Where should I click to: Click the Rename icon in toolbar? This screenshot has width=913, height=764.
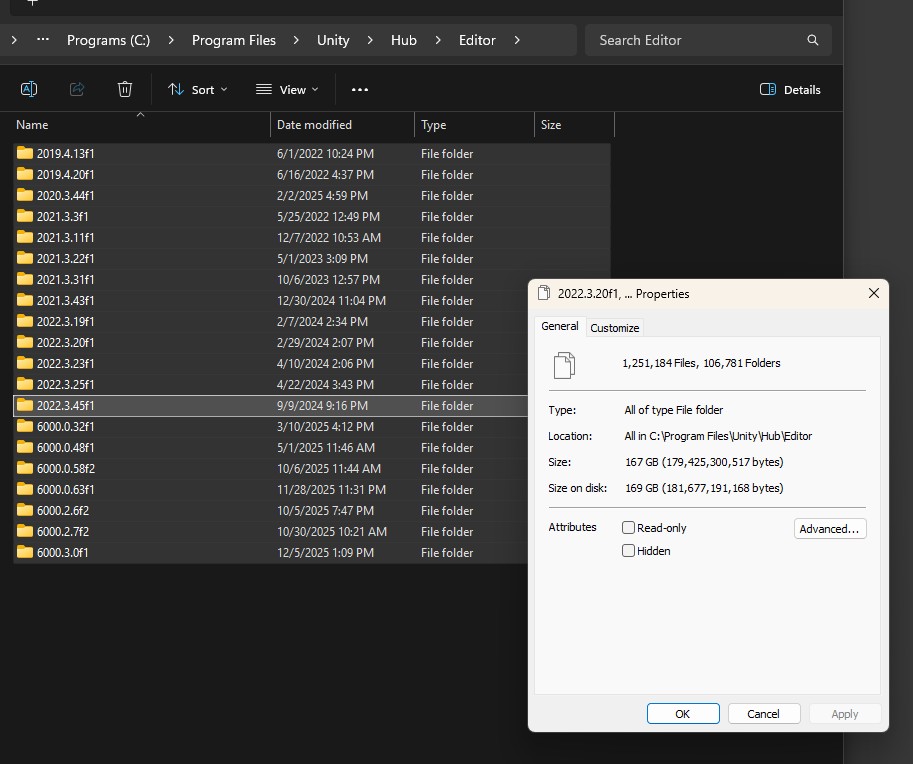click(x=29, y=89)
